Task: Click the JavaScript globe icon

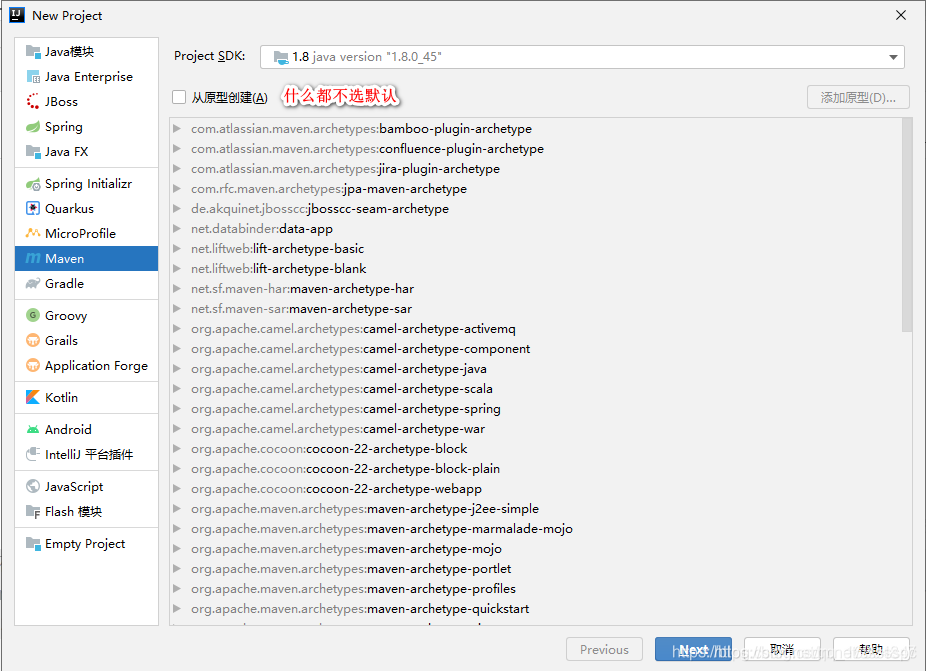Action: click(33, 486)
